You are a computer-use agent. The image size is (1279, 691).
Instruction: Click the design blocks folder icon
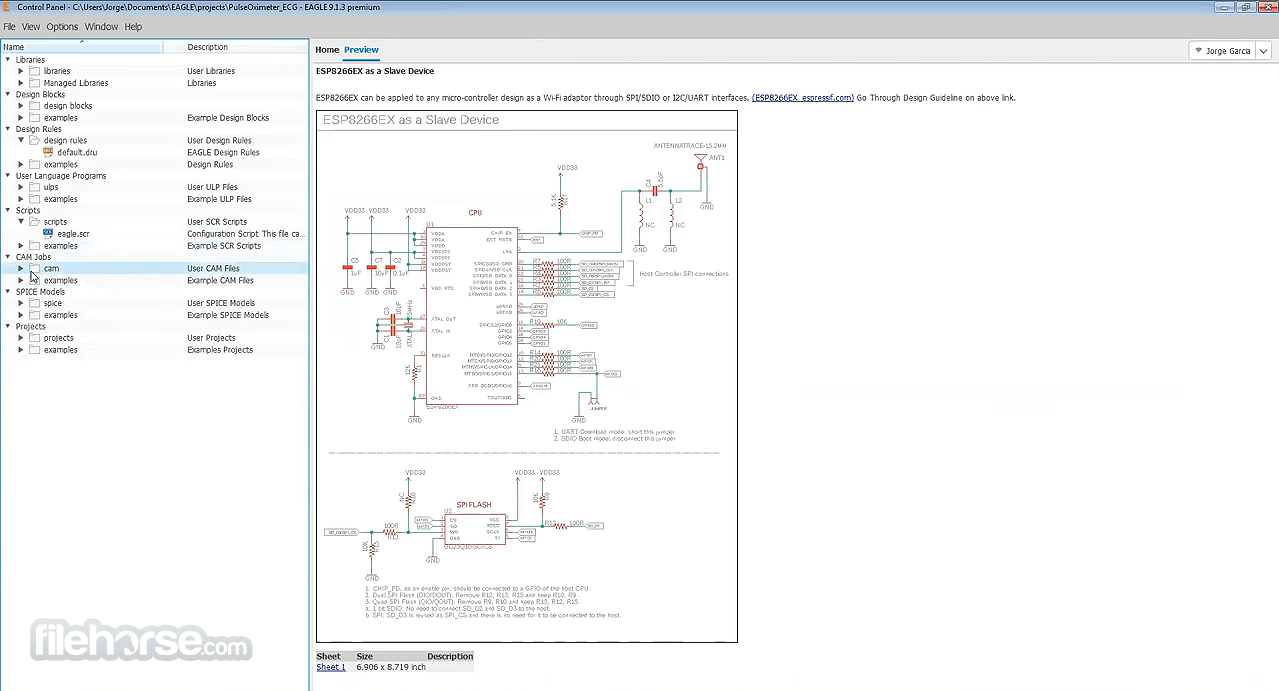[x=35, y=106]
